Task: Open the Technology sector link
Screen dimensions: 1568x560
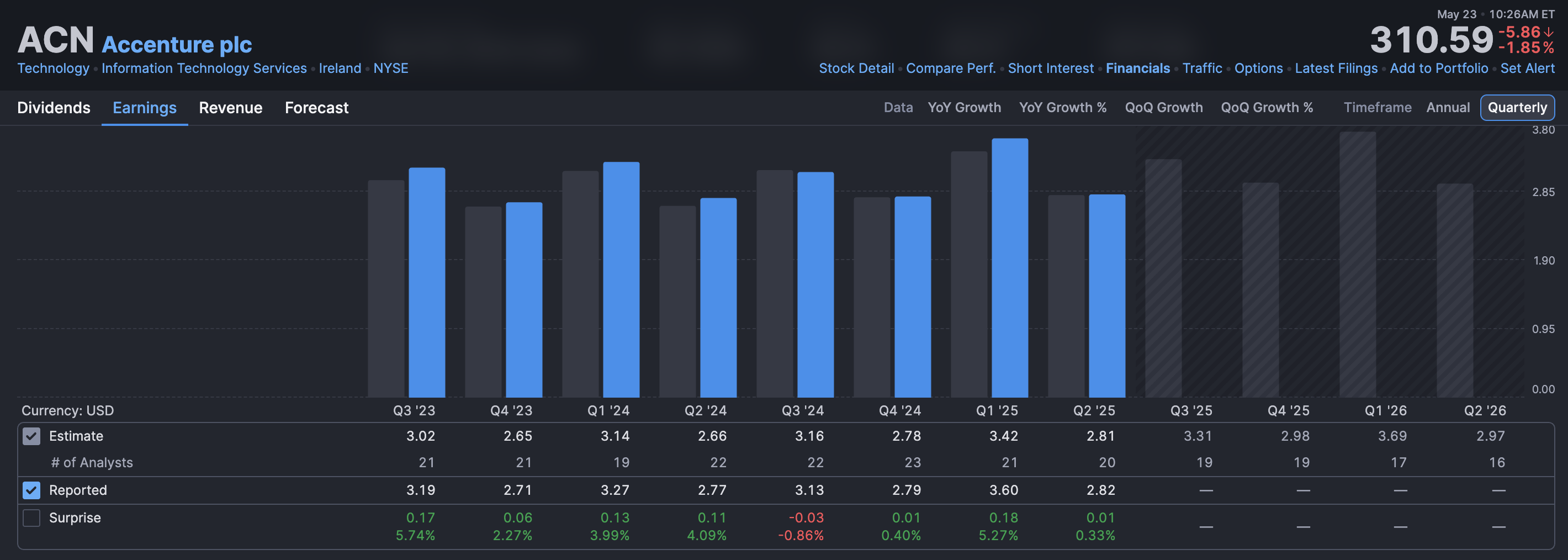Action: point(53,68)
